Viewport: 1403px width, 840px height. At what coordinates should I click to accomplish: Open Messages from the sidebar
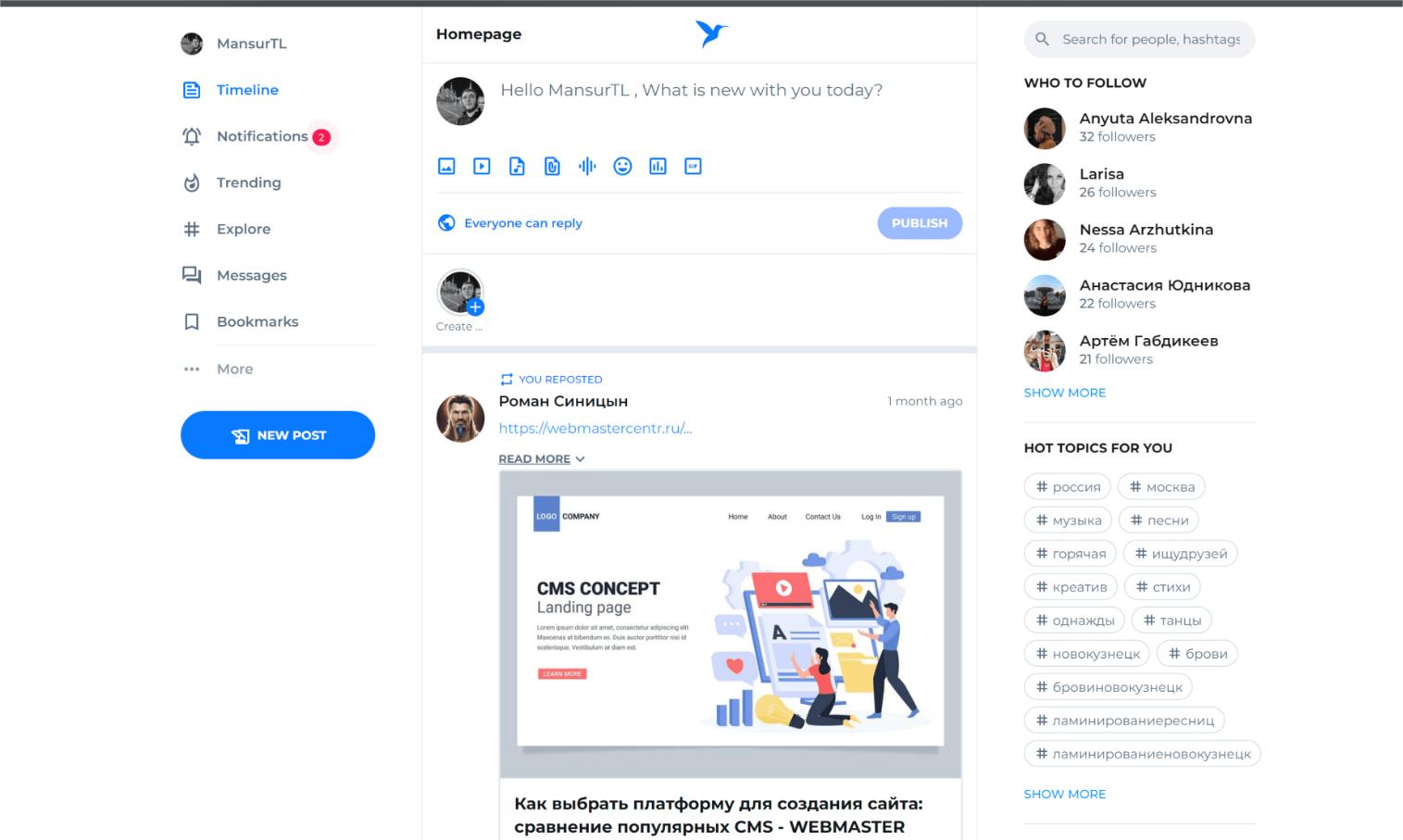click(234, 275)
